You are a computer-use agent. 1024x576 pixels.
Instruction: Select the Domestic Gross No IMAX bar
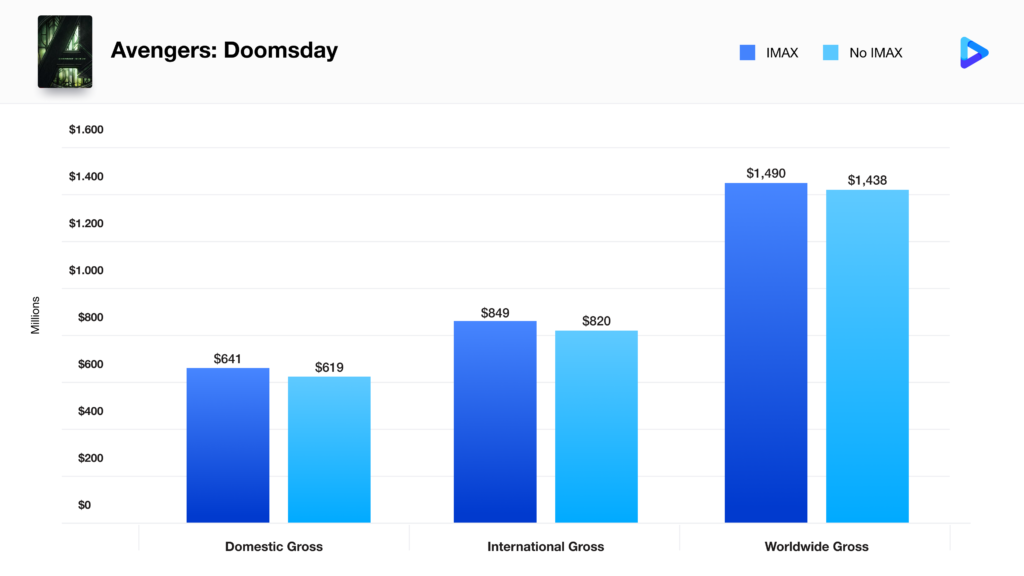[329, 449]
